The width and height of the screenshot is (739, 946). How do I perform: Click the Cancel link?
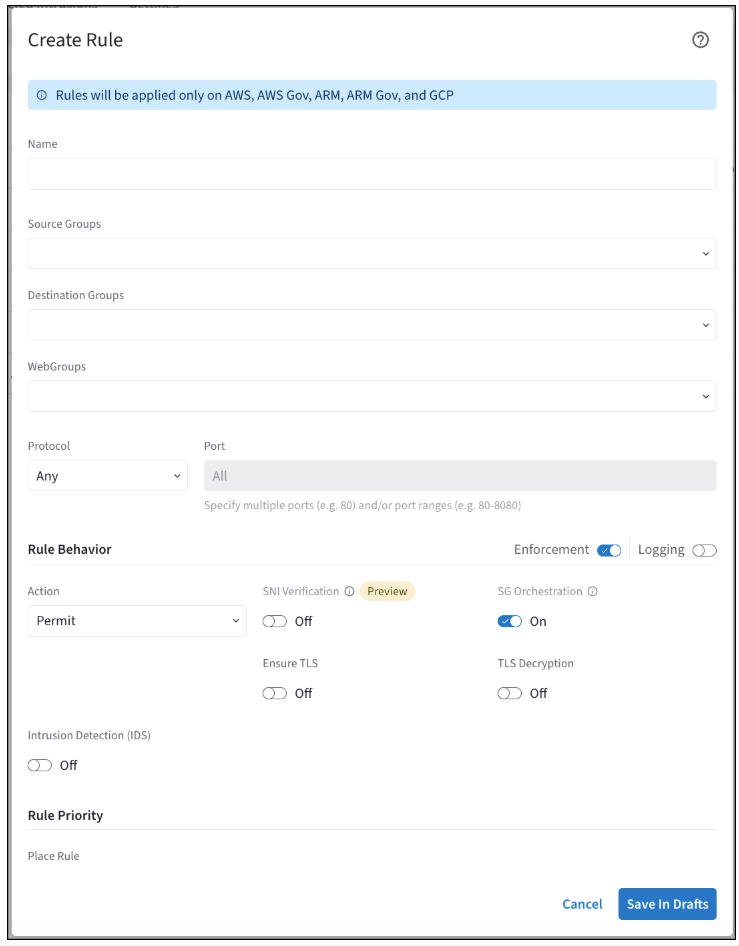582,904
